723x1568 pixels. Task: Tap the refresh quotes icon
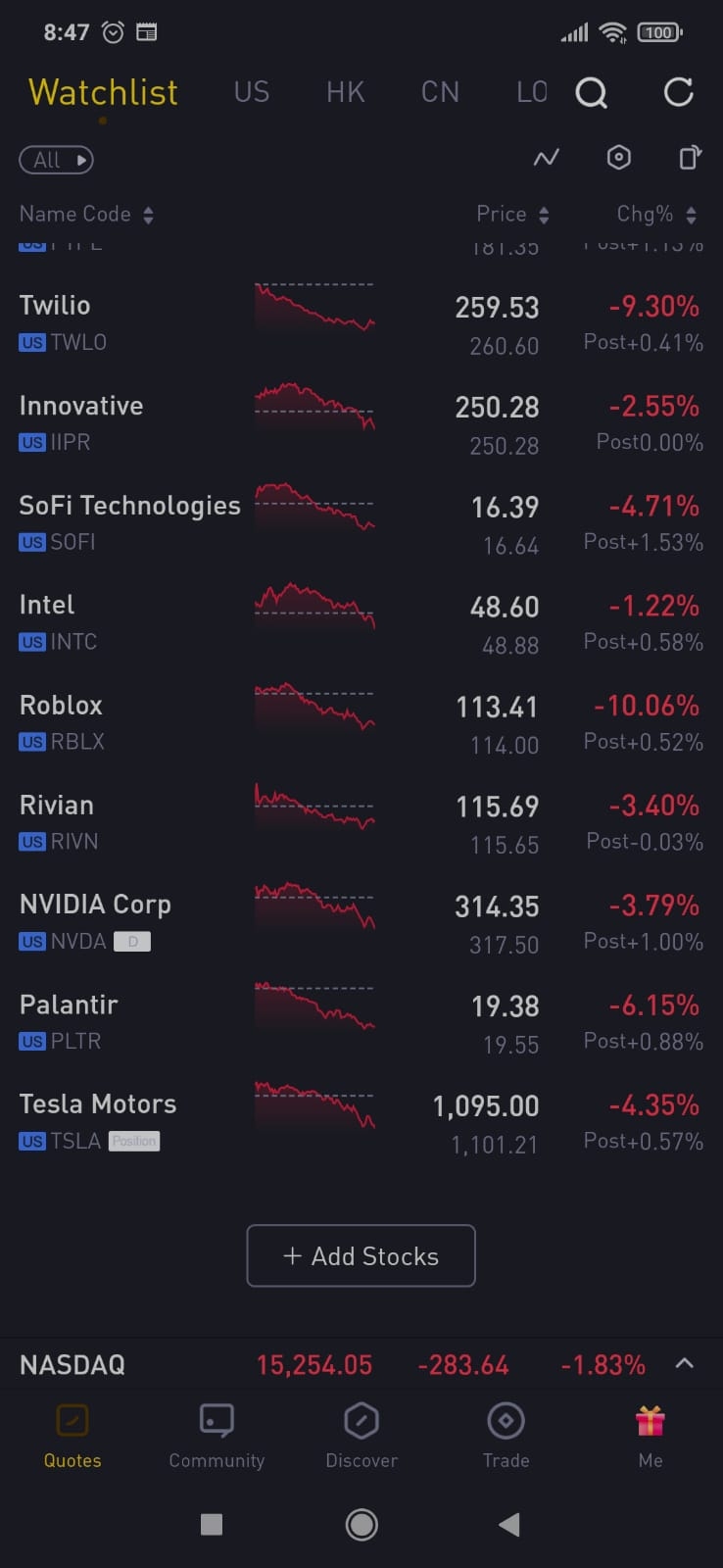678,93
